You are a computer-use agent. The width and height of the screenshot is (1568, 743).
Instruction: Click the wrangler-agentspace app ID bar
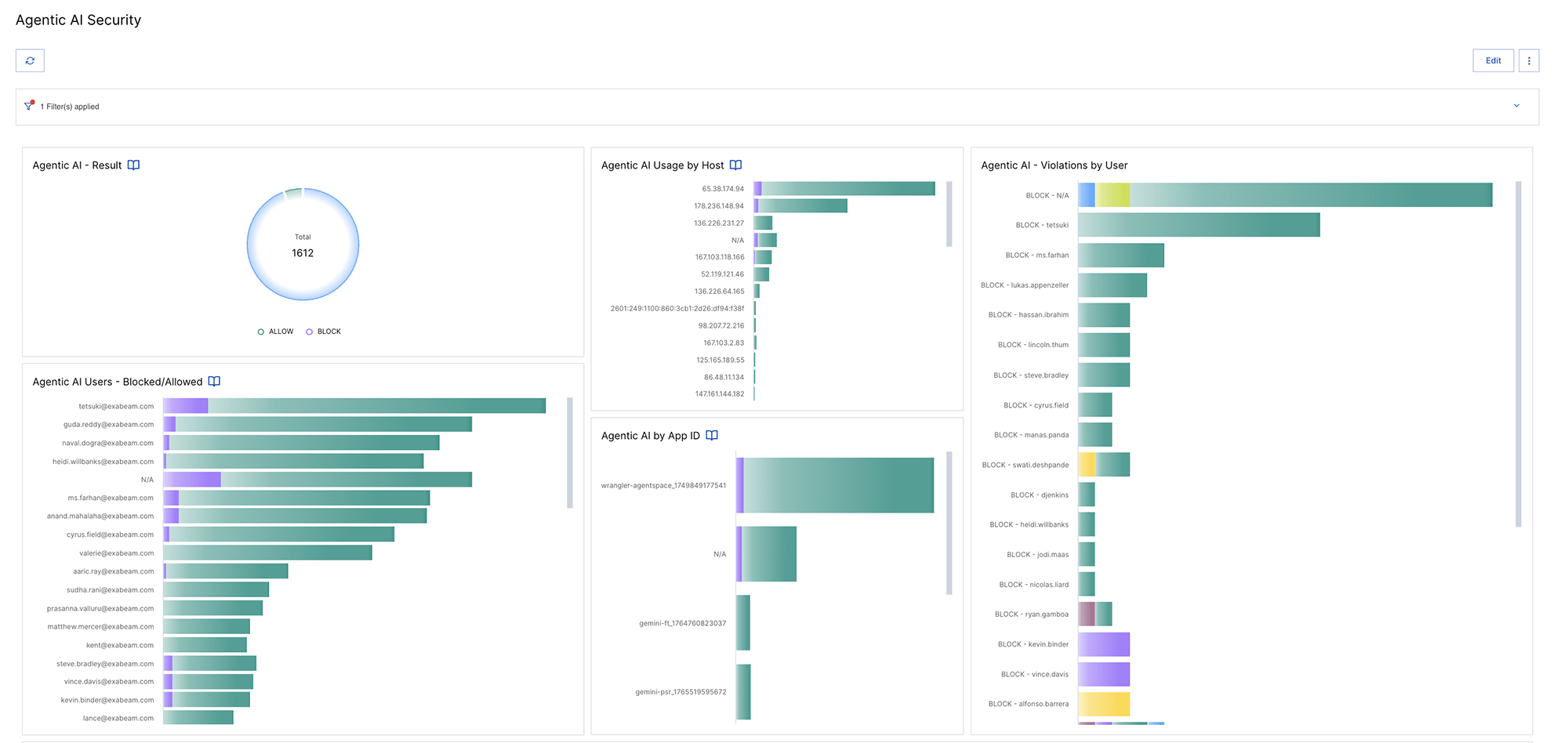(x=835, y=485)
